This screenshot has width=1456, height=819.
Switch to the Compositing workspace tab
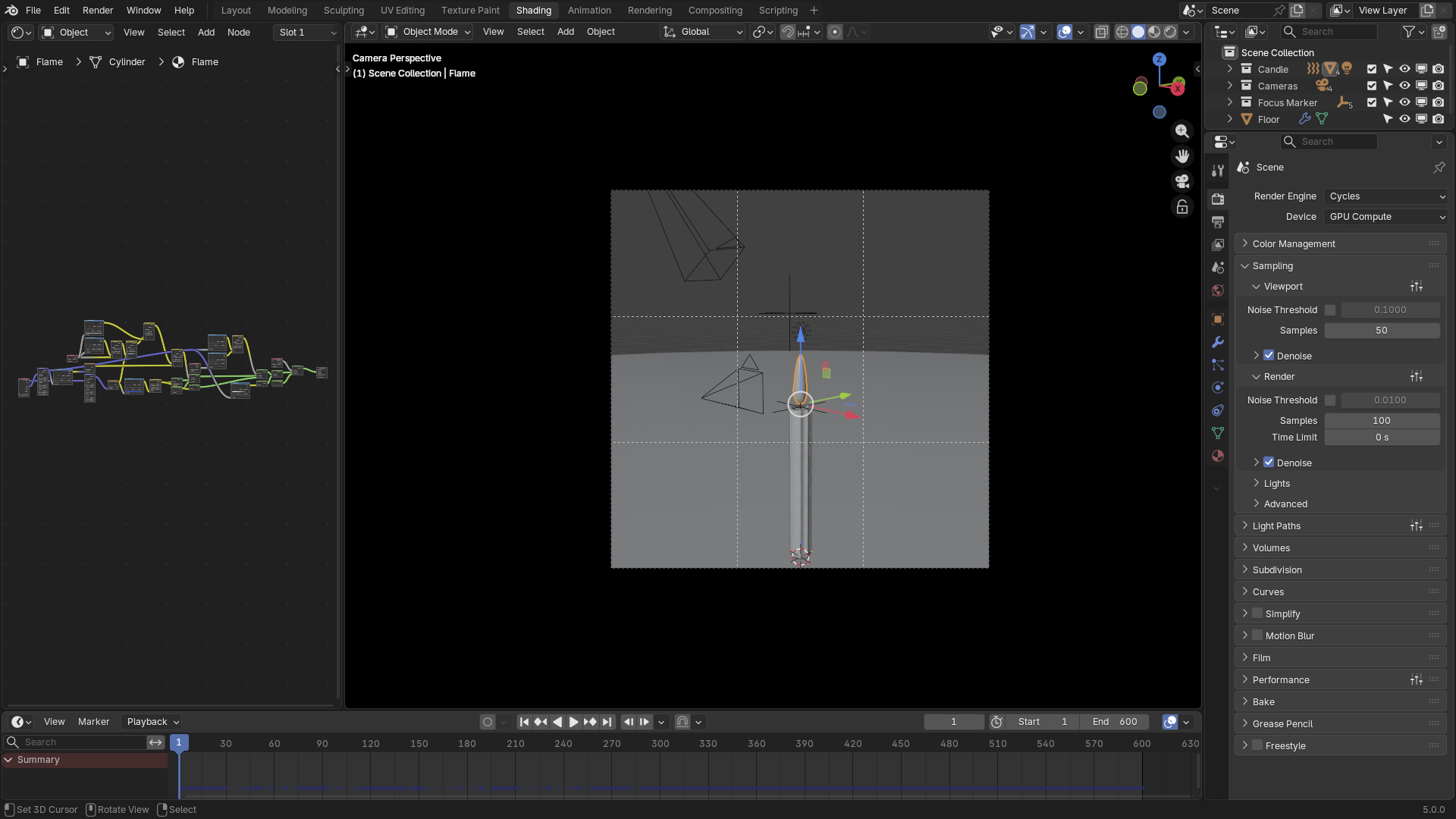[714, 11]
